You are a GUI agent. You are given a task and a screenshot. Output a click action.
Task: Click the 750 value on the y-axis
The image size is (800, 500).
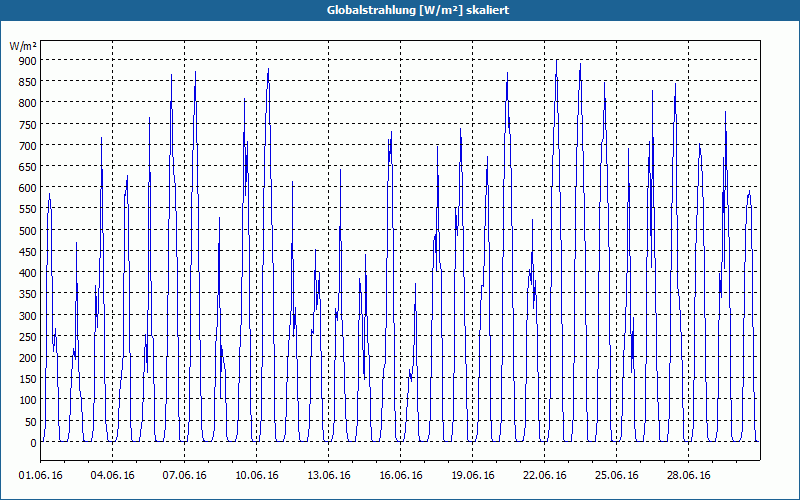[x=28, y=124]
